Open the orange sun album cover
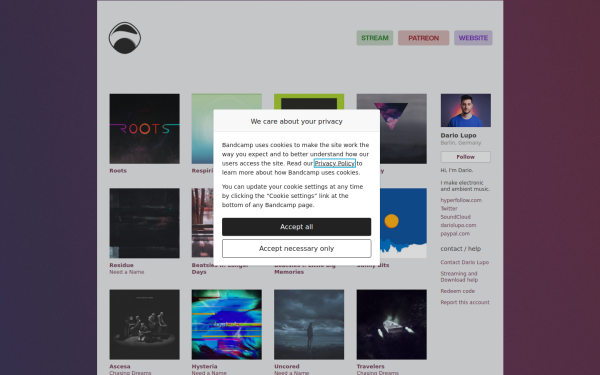Viewport: 600px width, 375px height. [x=403, y=223]
